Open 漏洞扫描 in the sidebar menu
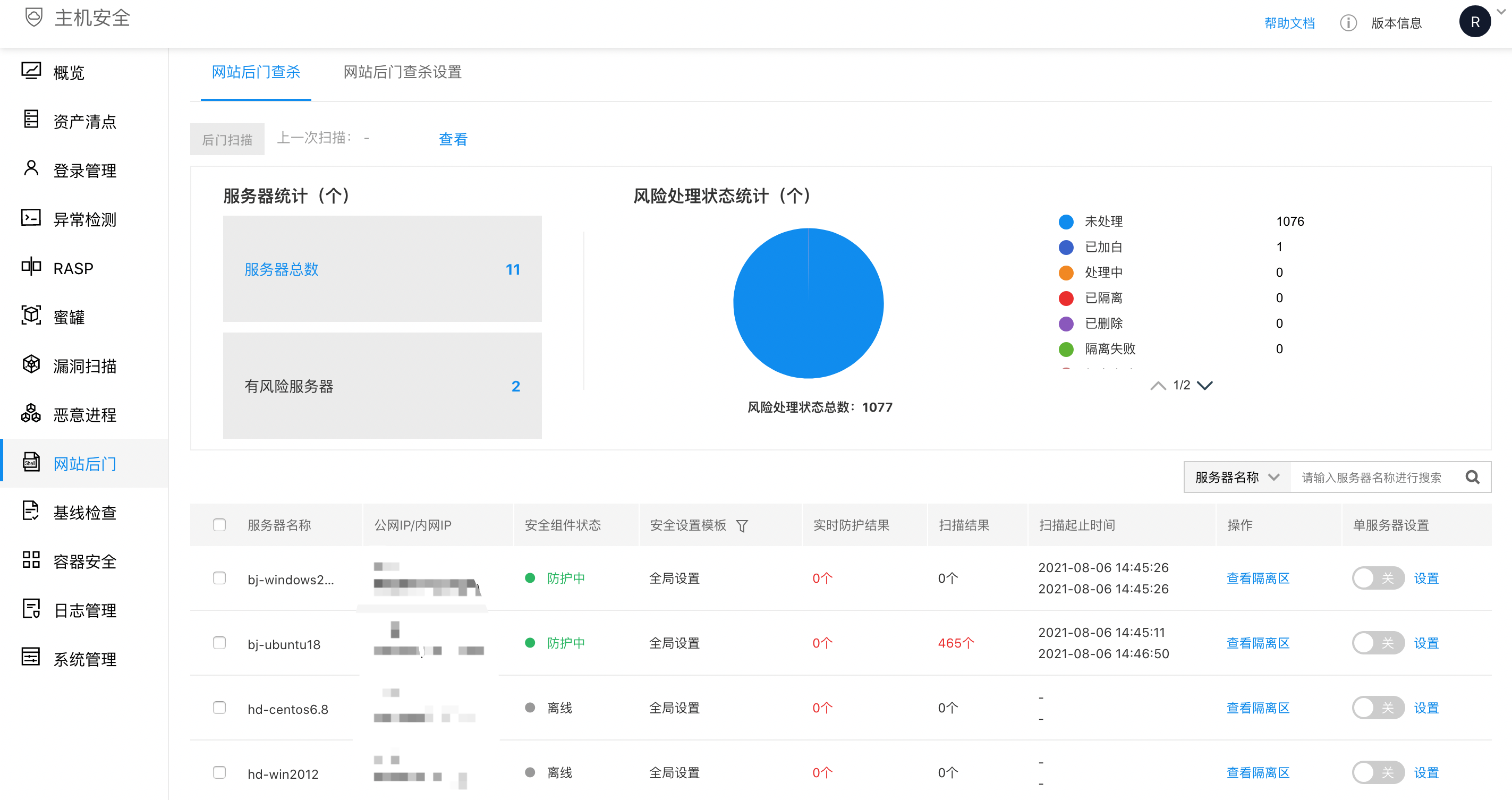Image resolution: width=1512 pixels, height=800 pixels. [84, 365]
